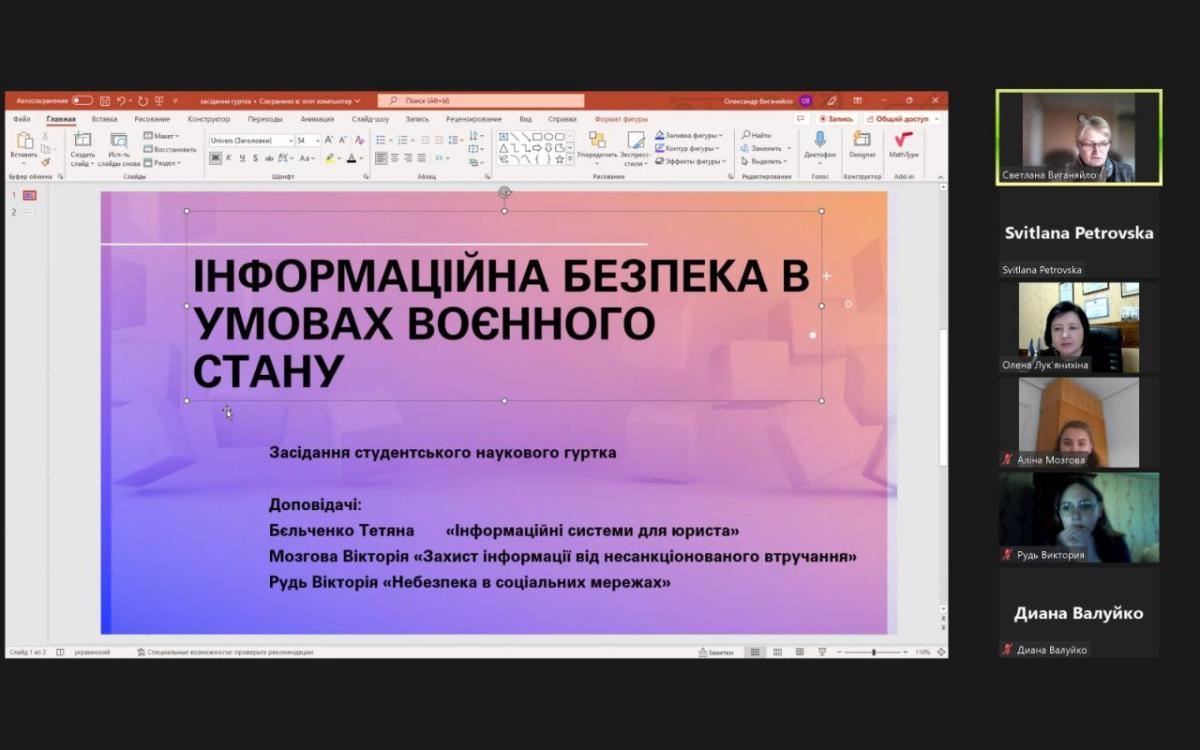The image size is (1200, 750).
Task: Start presentation from beginning icon
Action: point(159,101)
